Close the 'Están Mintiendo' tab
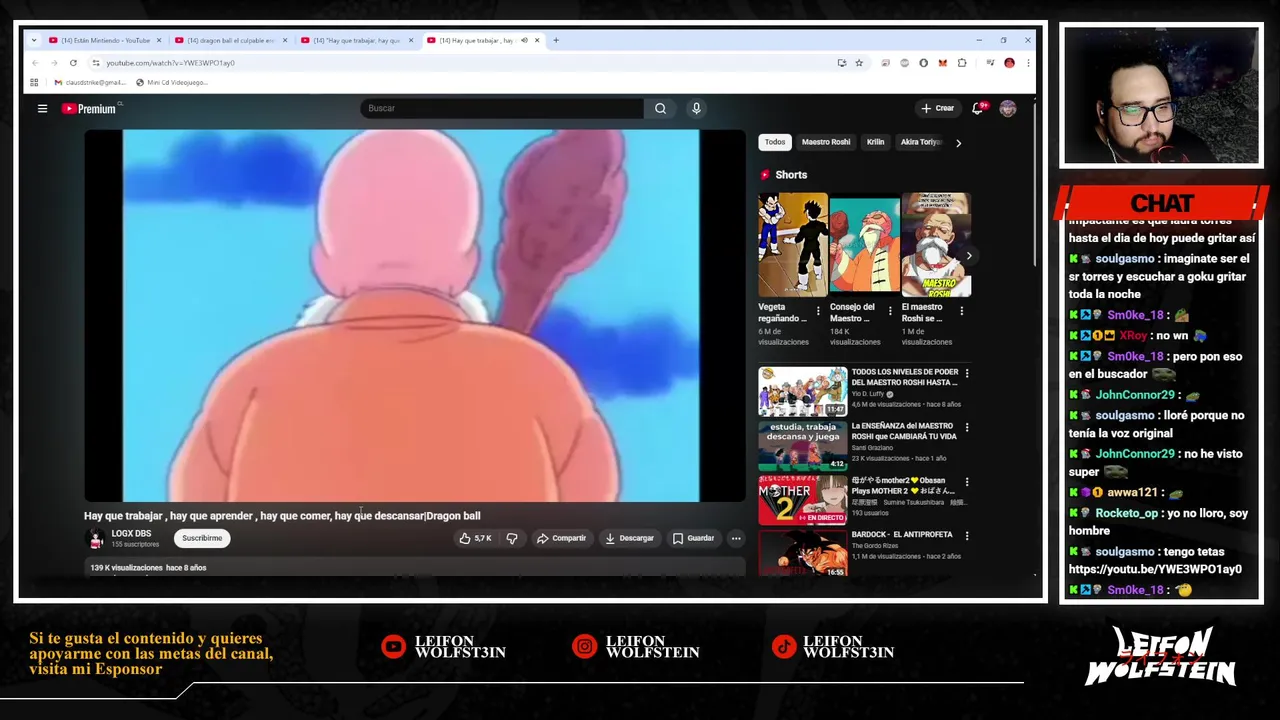 pos(159,41)
